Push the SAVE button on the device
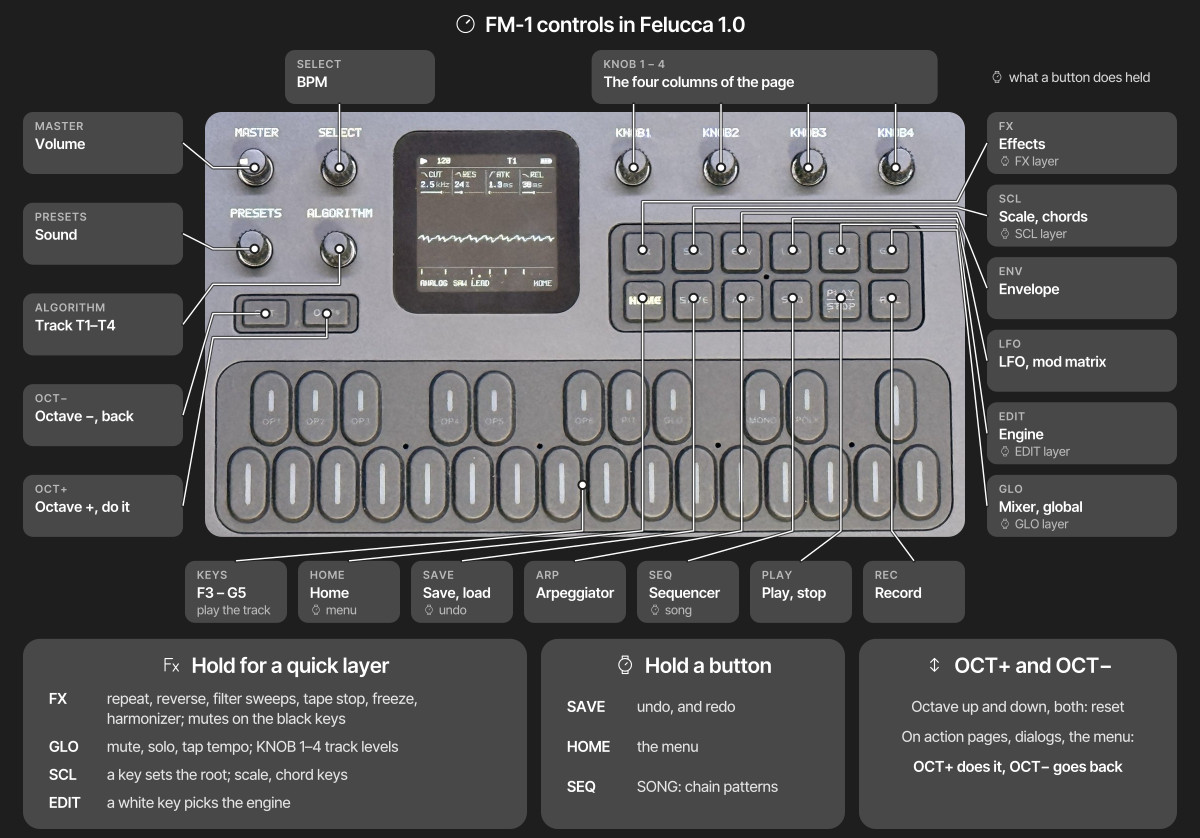Viewport: 1200px width, 838px height. (x=692, y=300)
